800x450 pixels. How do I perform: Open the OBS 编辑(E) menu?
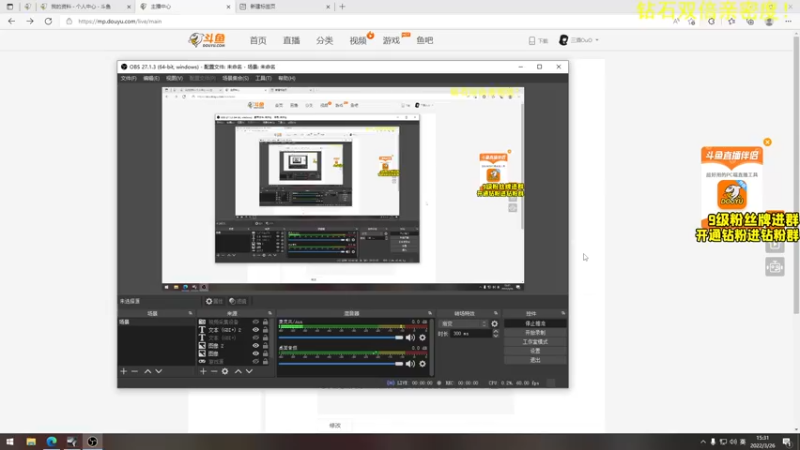pos(151,79)
